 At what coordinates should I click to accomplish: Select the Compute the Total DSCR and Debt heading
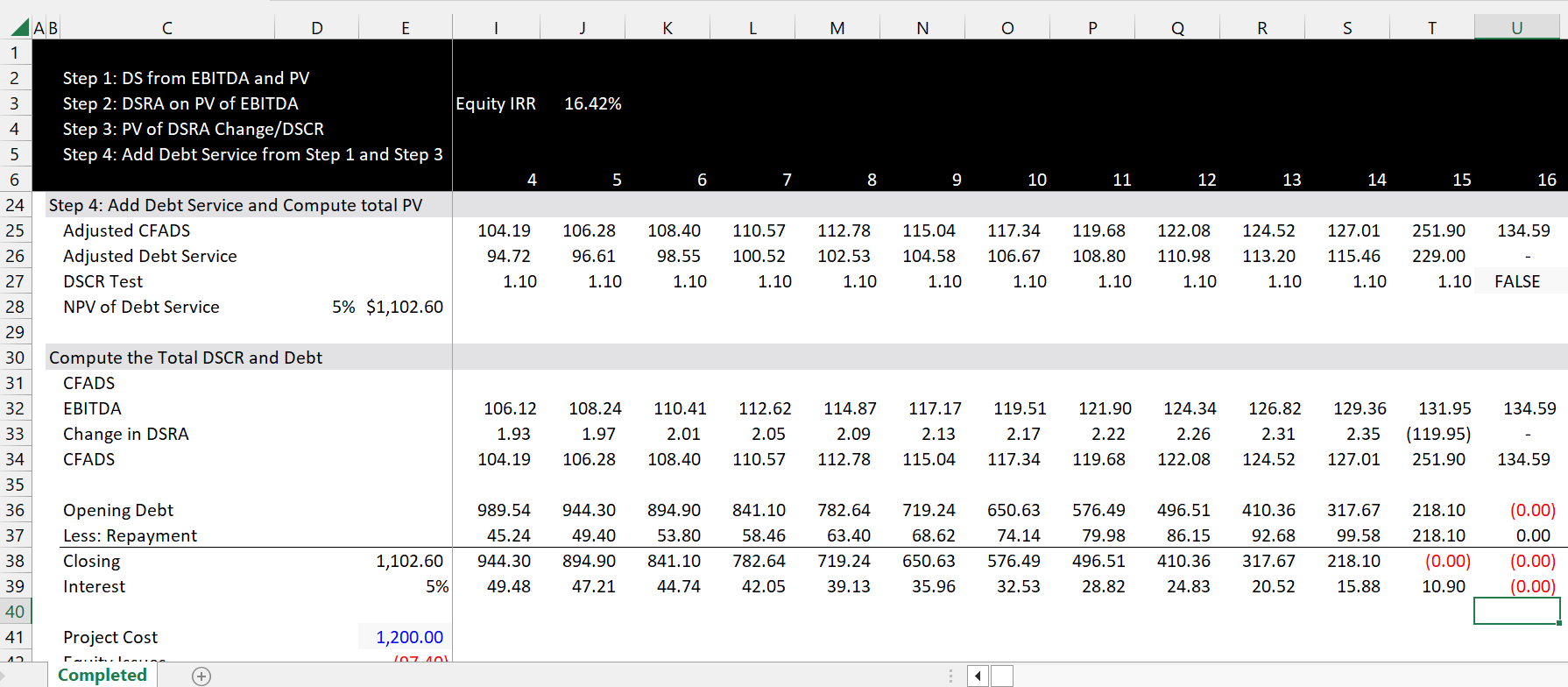point(186,358)
